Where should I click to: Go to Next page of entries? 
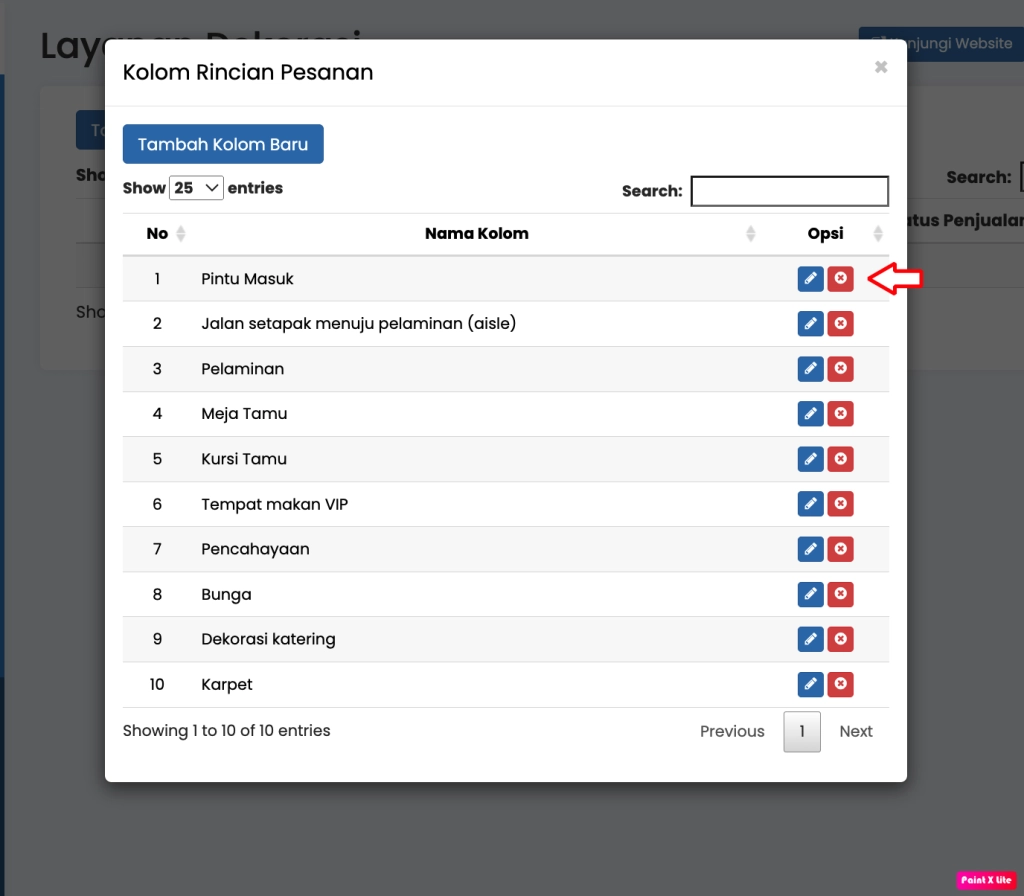[x=855, y=731]
